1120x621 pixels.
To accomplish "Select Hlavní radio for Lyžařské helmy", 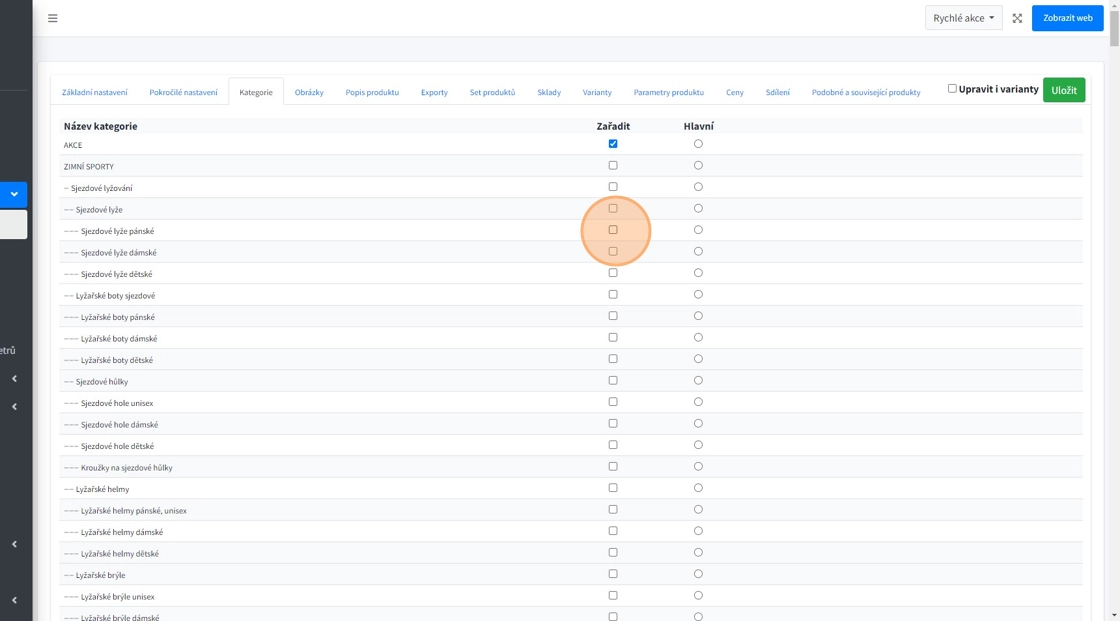I will tap(698, 488).
